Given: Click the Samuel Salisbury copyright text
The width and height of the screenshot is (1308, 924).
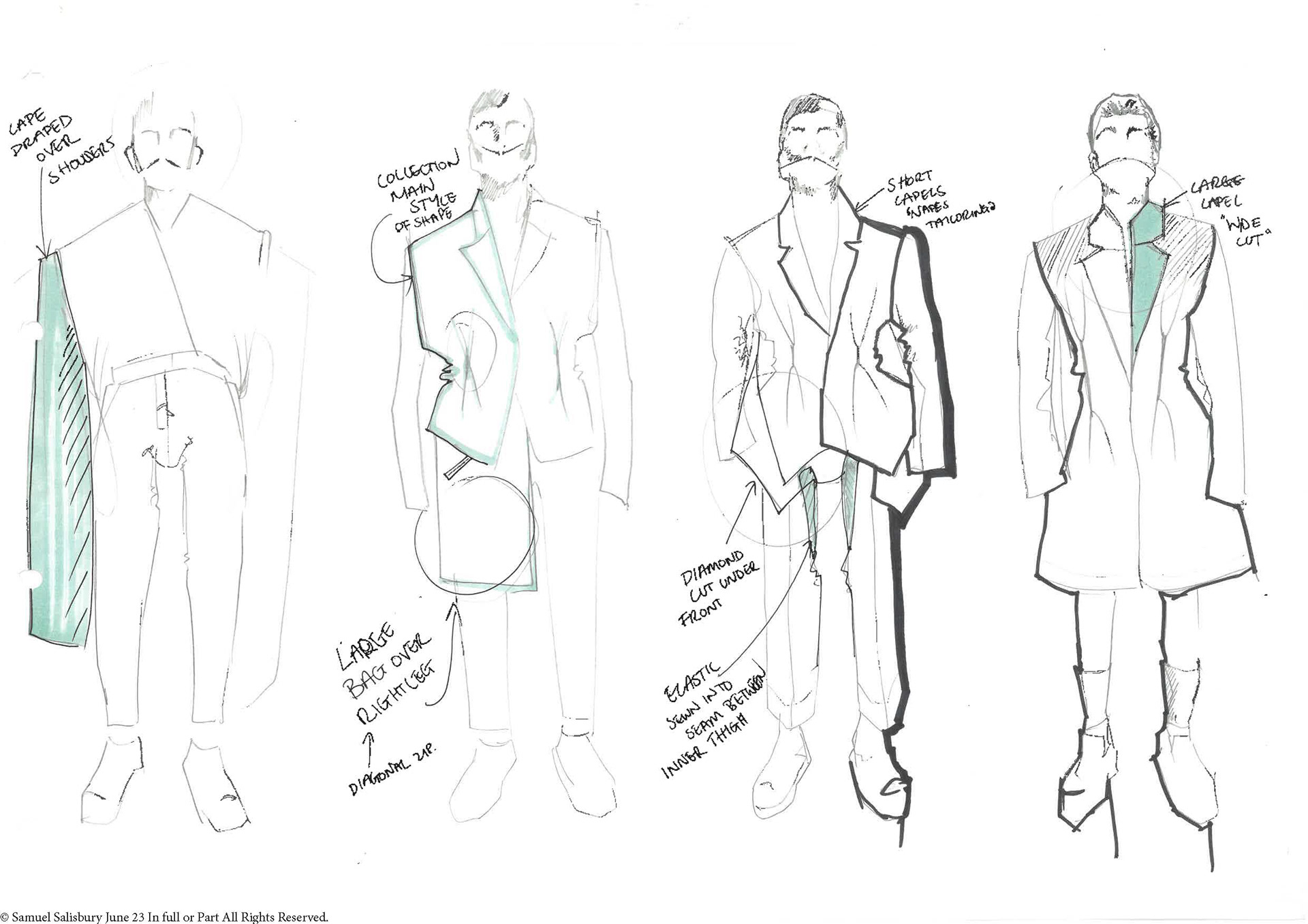Looking at the screenshot, I should [164, 917].
